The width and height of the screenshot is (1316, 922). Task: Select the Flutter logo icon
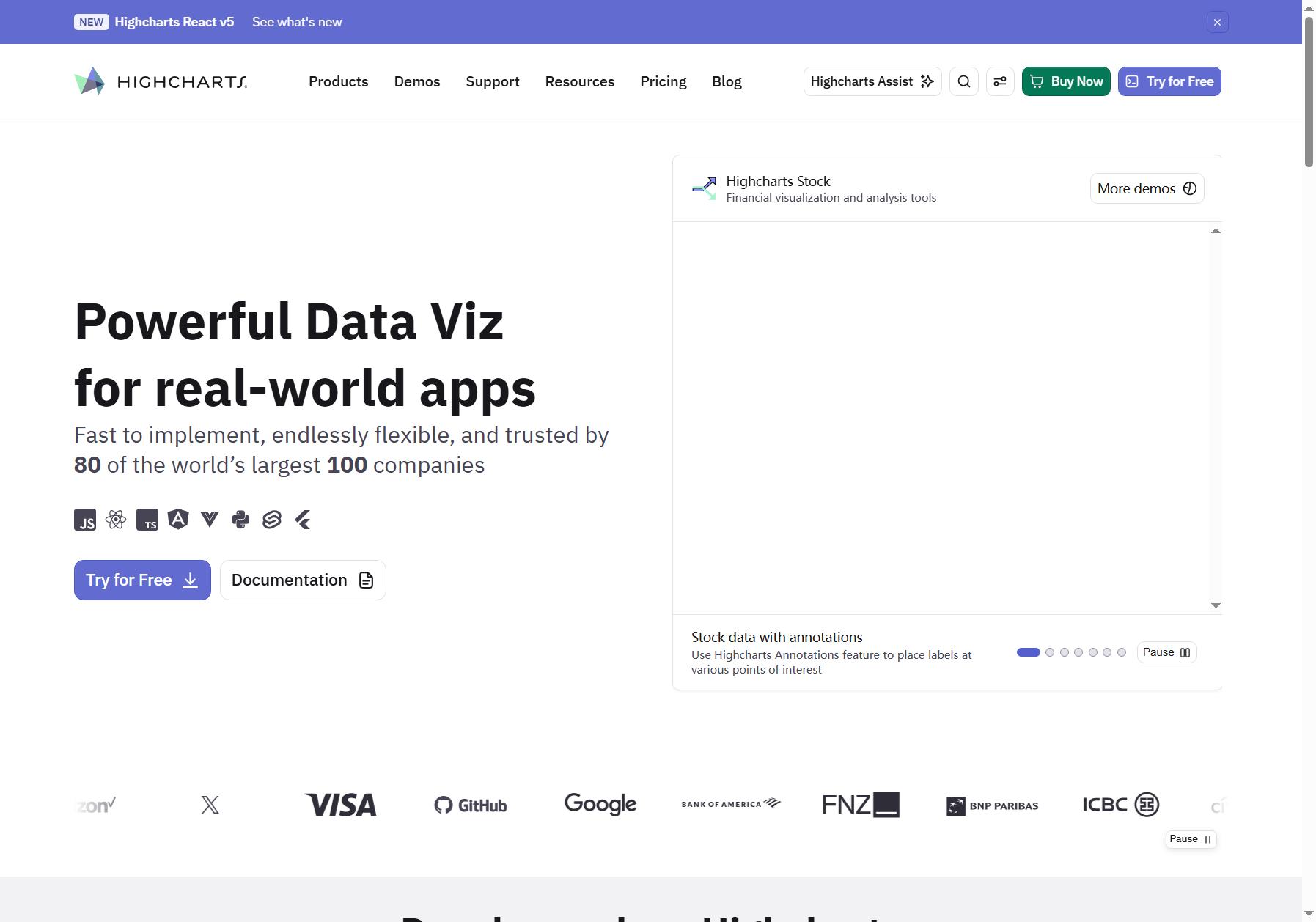tap(303, 520)
